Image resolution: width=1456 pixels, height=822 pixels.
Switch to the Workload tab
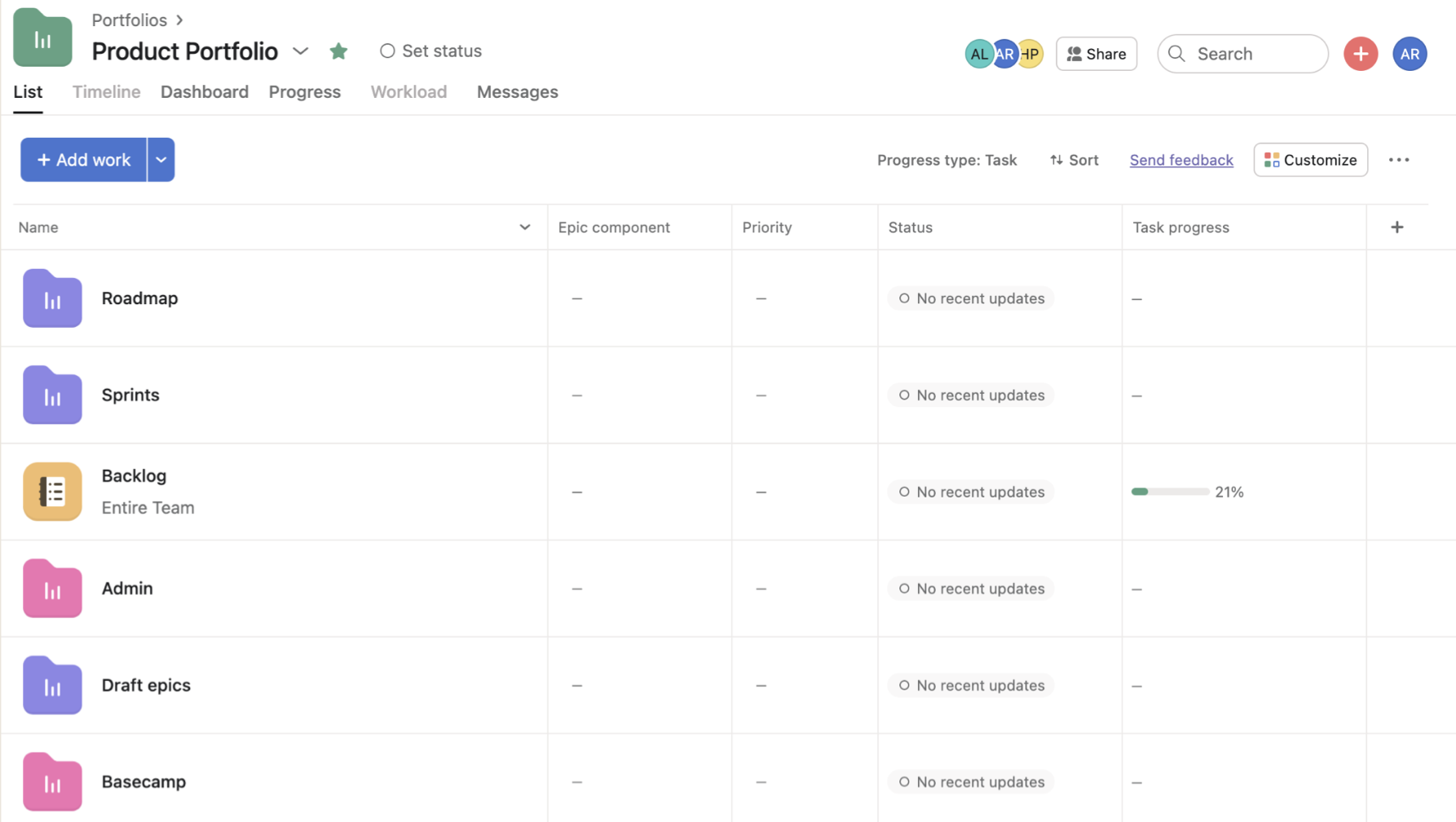pyautogui.click(x=408, y=92)
